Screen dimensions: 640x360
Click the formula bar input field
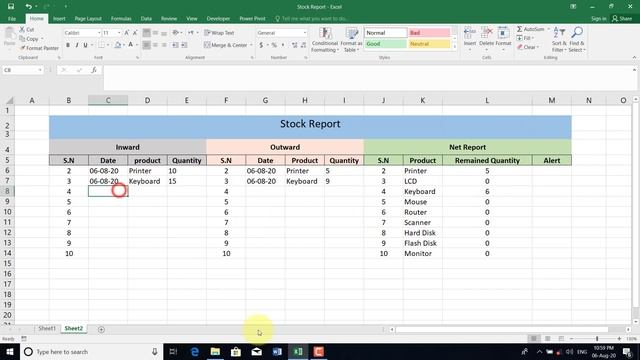367,78
